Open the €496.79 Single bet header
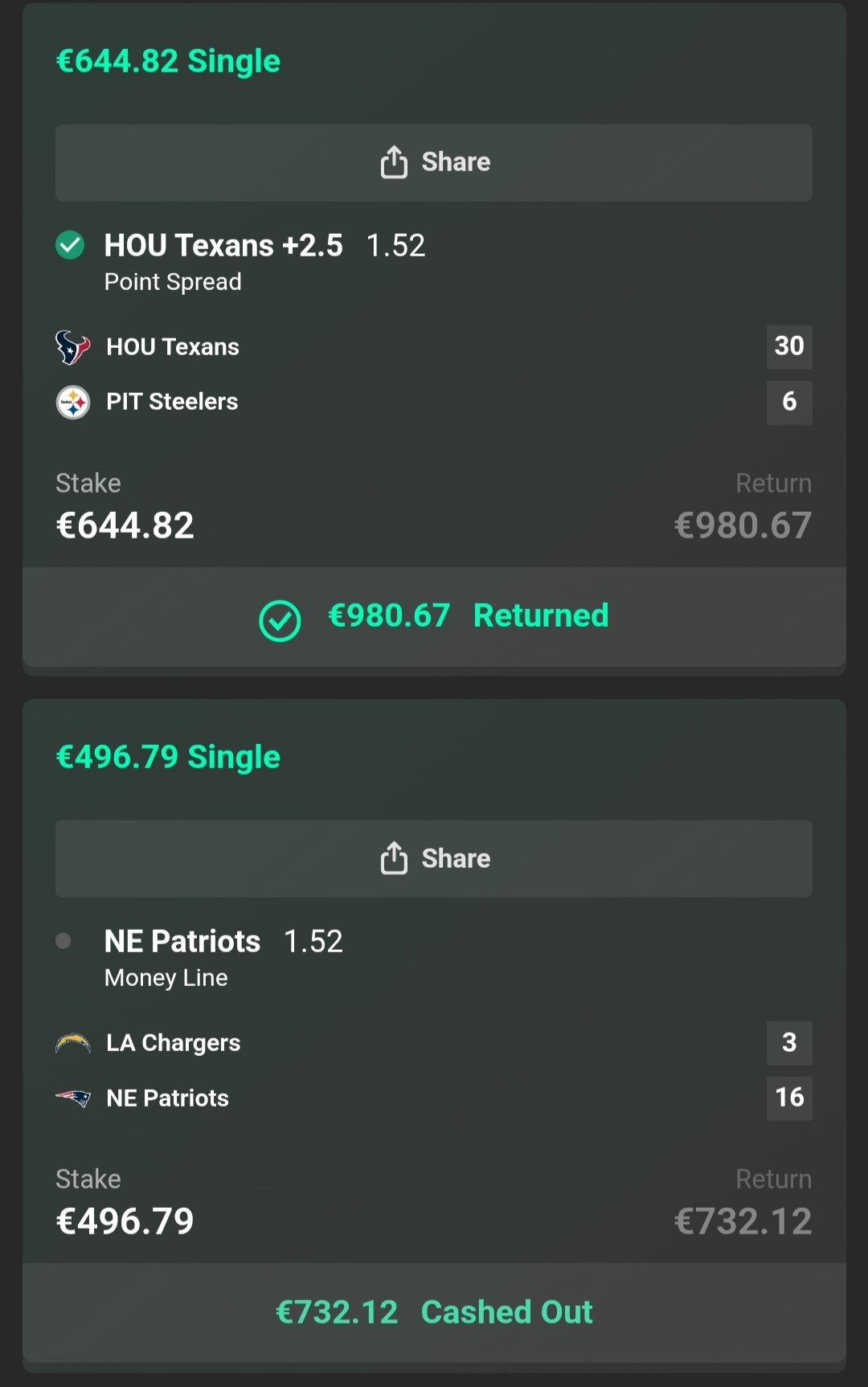This screenshot has height=1387, width=868. coord(168,757)
